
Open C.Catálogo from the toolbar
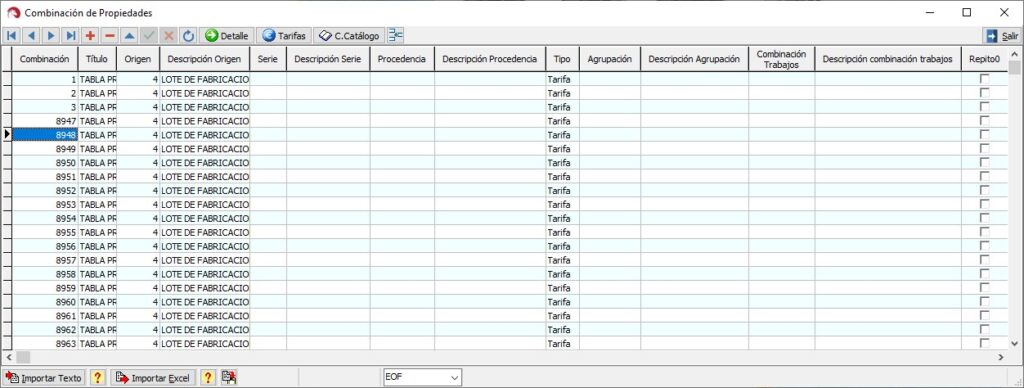[x=349, y=36]
